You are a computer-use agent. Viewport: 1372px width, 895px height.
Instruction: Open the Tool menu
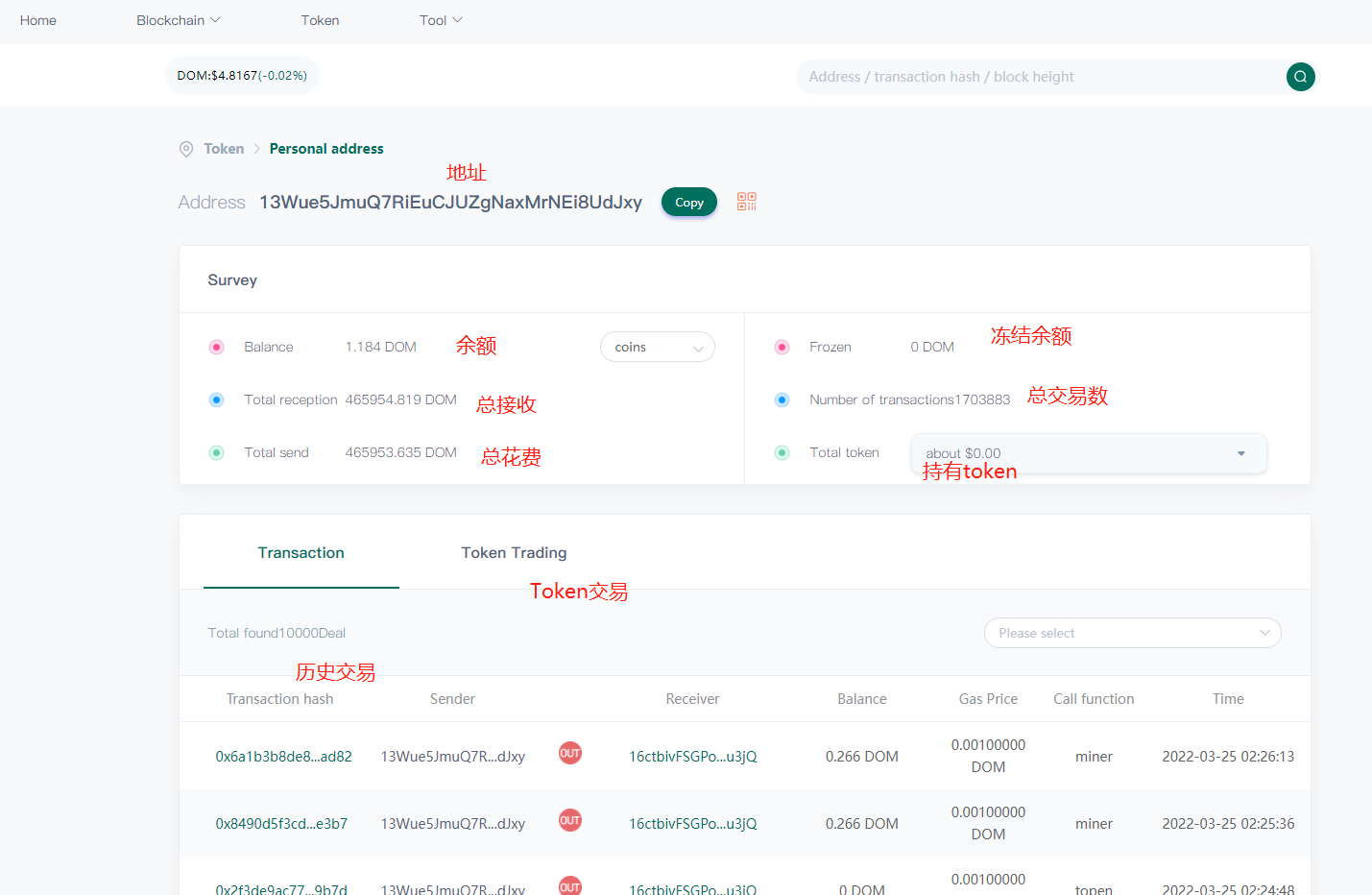tap(441, 20)
